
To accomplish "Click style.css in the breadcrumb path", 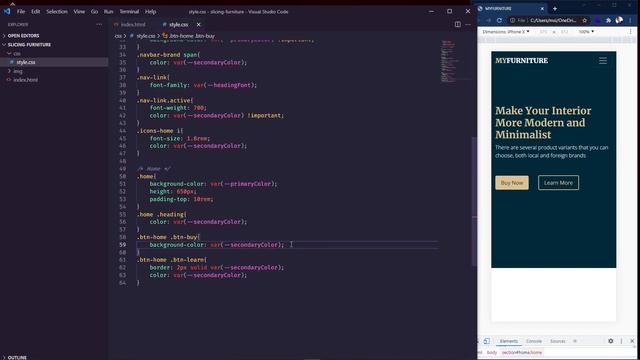I will click(145, 36).
